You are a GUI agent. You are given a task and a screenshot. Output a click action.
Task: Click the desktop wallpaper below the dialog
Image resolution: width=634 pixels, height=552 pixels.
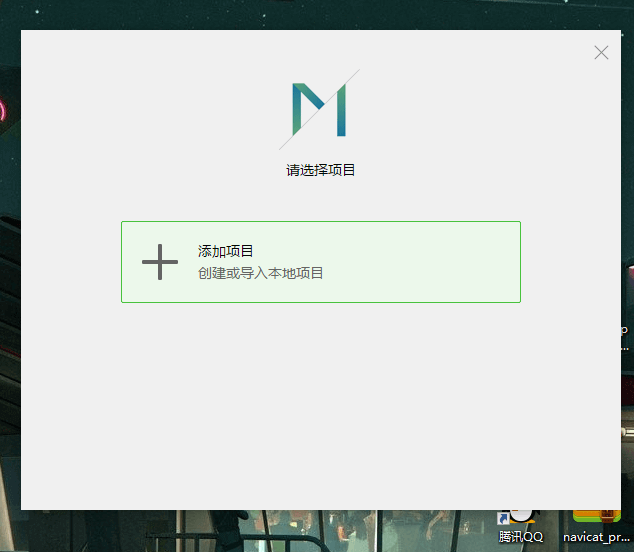pyautogui.click(x=250, y=531)
